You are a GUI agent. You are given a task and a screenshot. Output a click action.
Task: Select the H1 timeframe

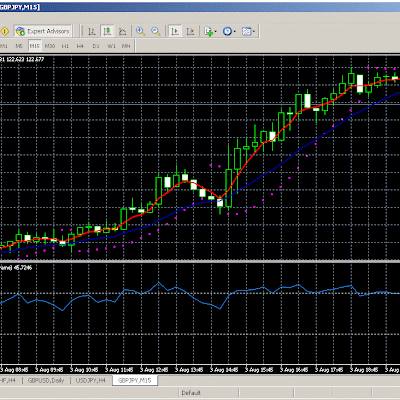(x=65, y=46)
